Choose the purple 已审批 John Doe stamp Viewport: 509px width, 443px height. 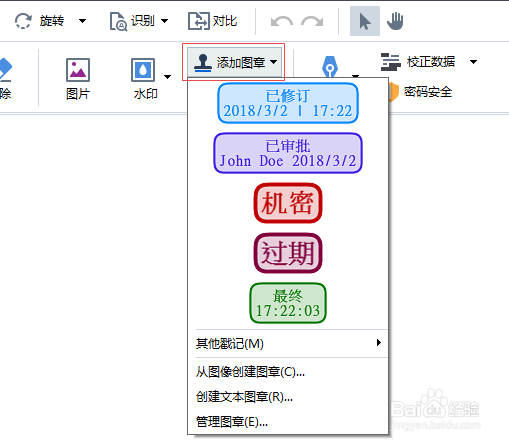(288, 153)
